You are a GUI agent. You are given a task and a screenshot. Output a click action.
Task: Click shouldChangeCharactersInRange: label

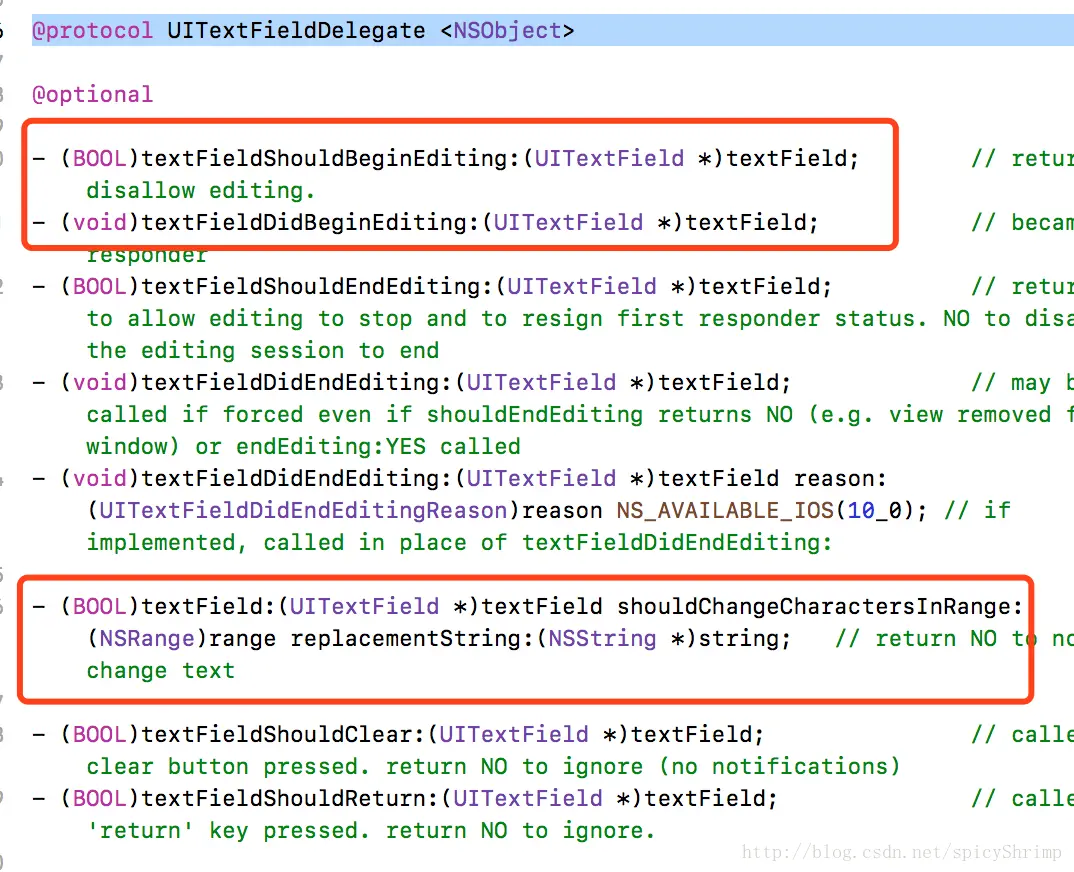820,606
